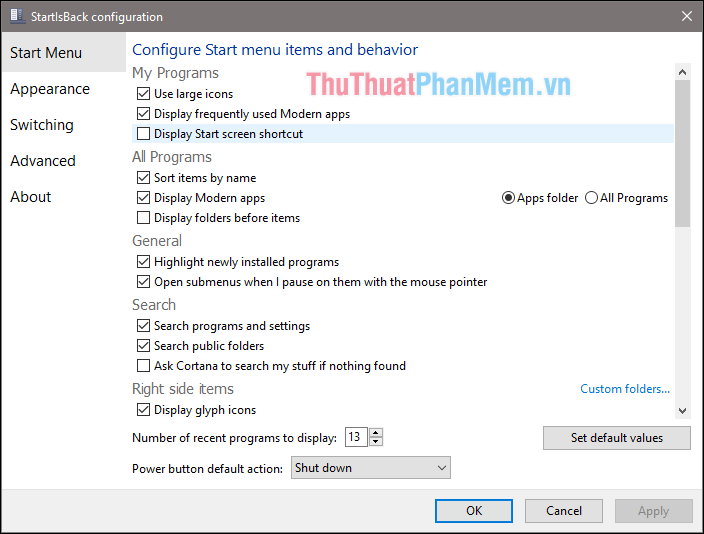The height and width of the screenshot is (534, 704).
Task: Enable Display Start screen shortcut
Action: (x=143, y=134)
